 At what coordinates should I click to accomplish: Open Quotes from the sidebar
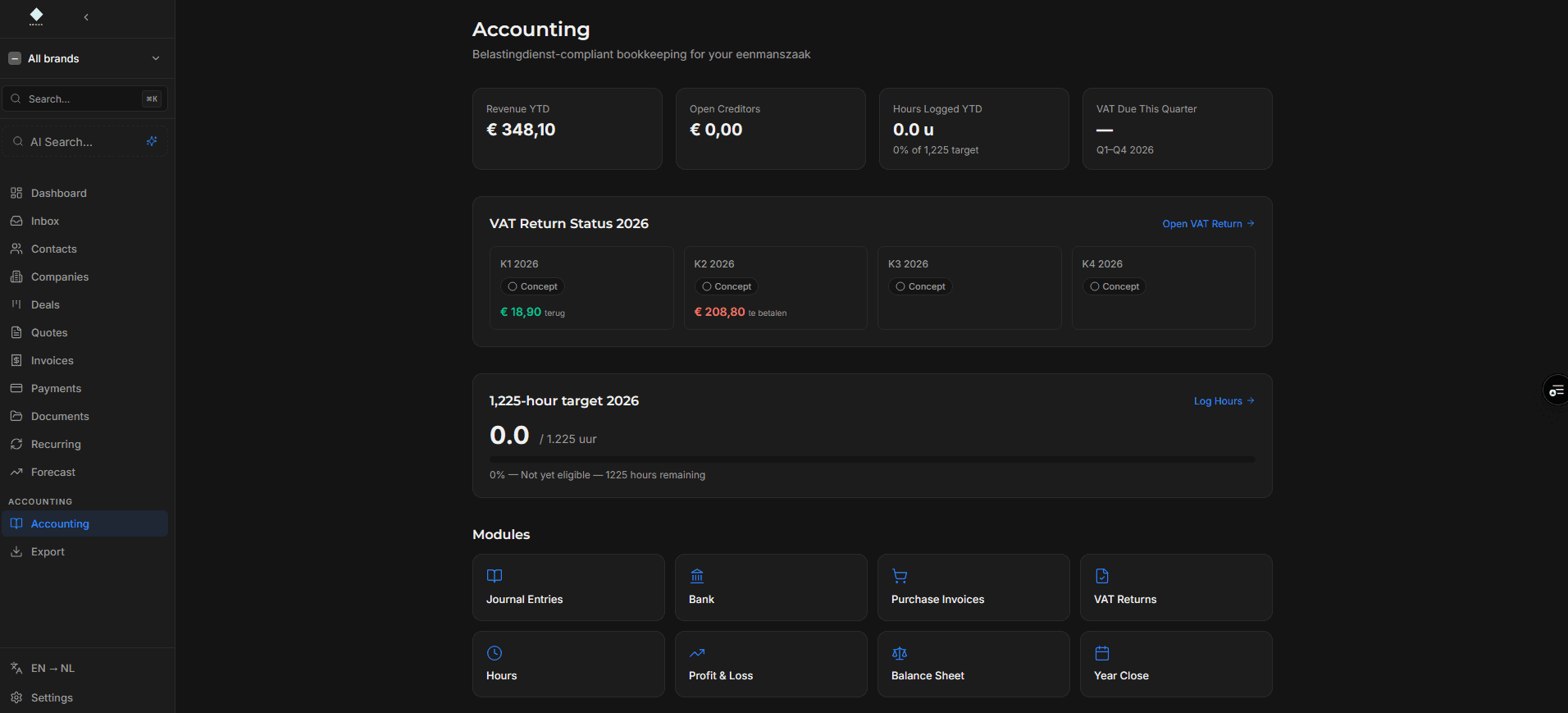pos(84,332)
